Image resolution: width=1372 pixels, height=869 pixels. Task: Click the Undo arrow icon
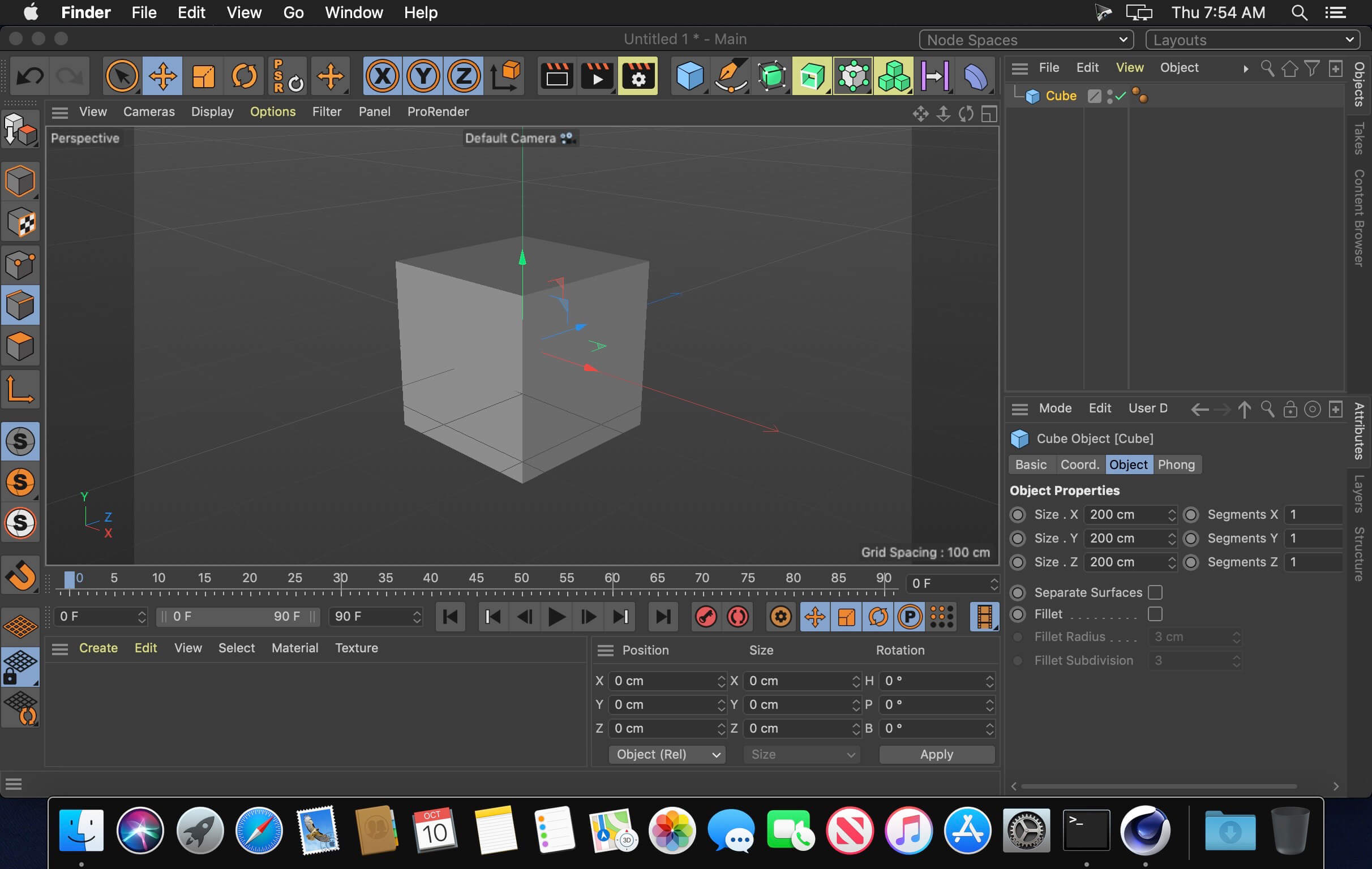29,76
